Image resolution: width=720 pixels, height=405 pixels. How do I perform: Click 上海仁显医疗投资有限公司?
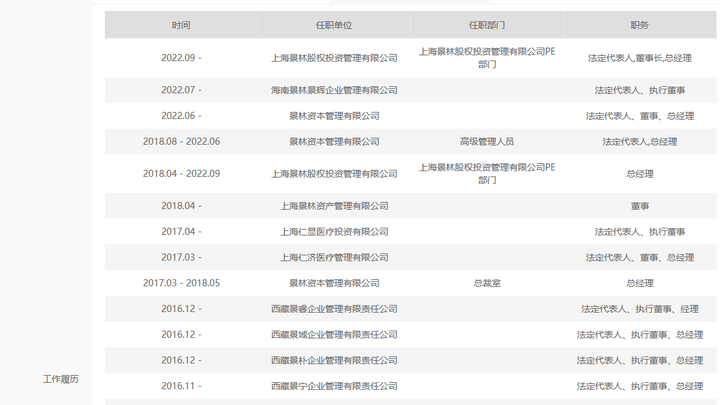click(334, 231)
